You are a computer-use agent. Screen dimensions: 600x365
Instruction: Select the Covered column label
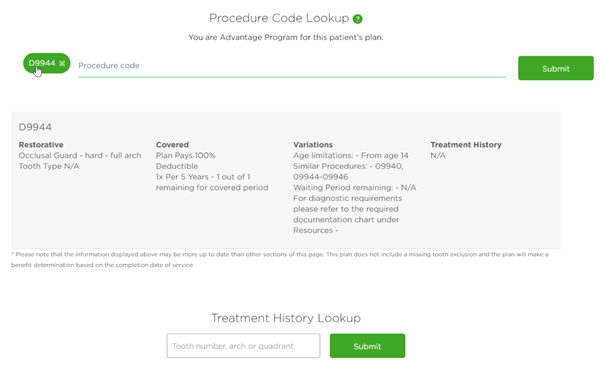172,145
